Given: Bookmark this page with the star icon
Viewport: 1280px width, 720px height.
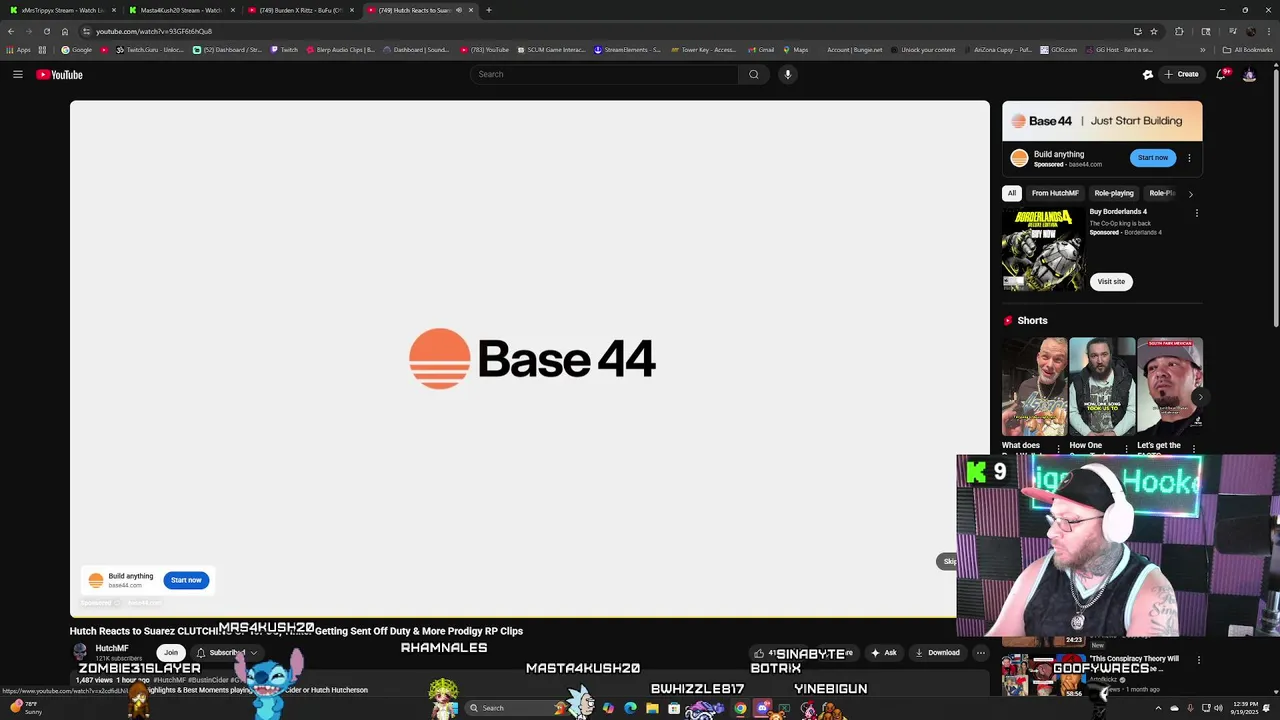Looking at the screenshot, I should (1154, 31).
